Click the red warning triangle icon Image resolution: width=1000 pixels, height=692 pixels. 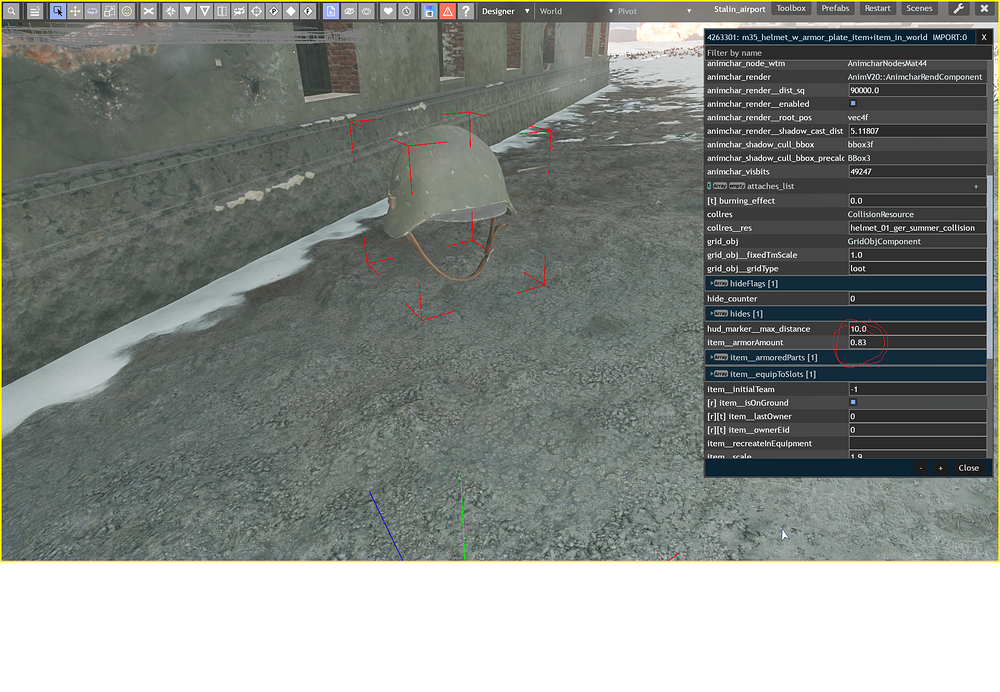447,11
